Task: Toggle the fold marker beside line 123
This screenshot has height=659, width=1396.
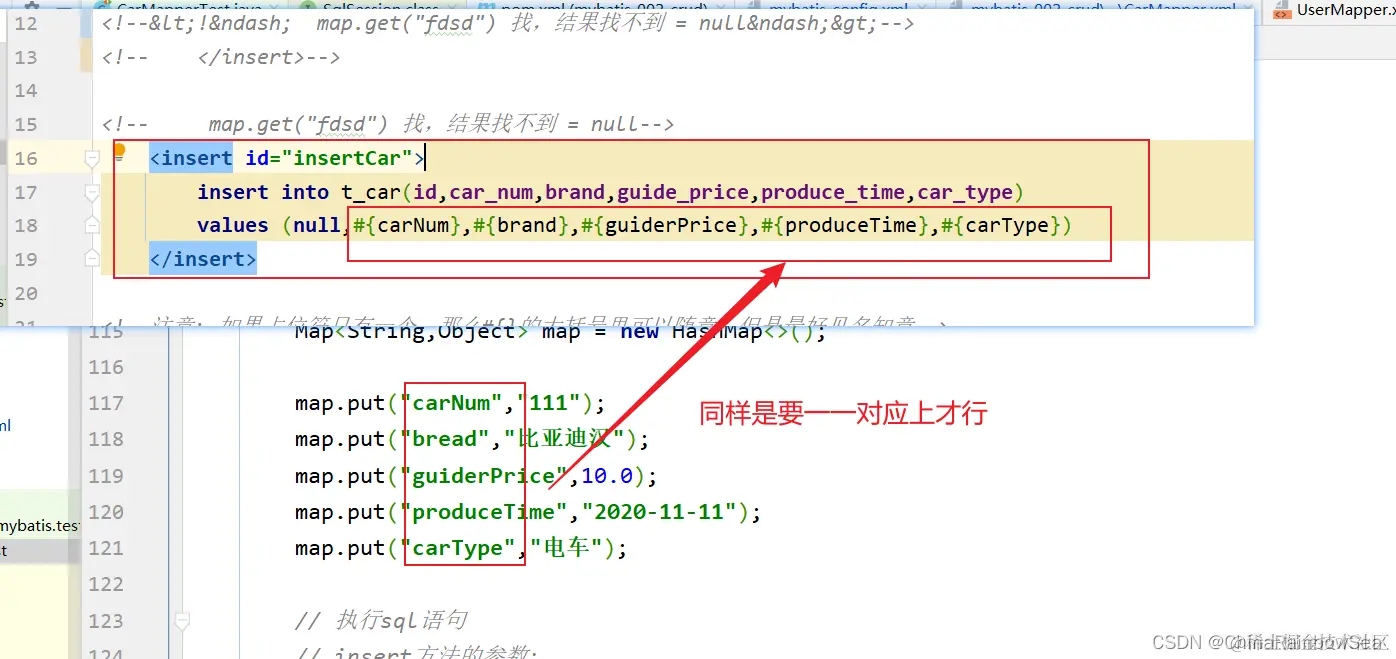Action: 182,621
